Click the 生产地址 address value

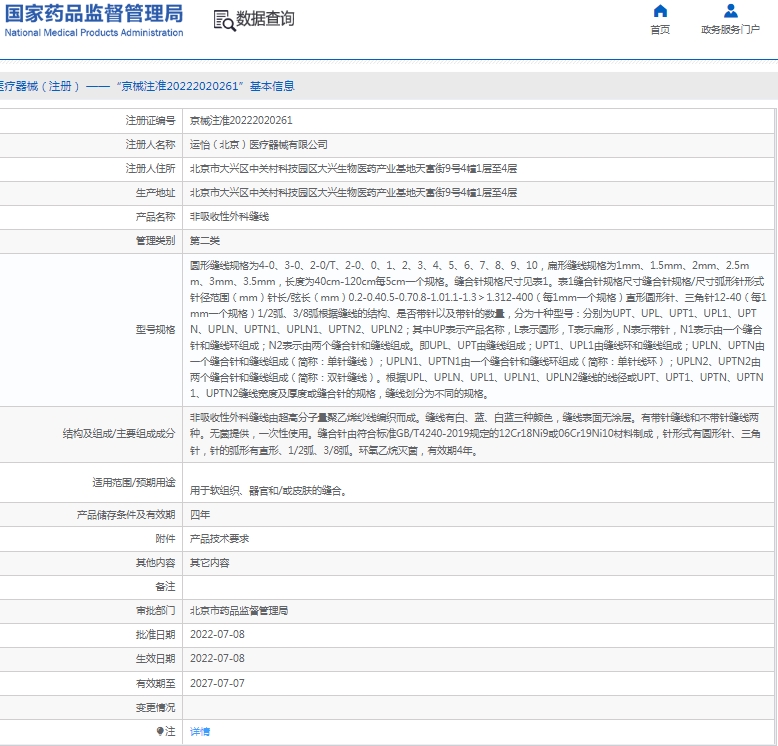tap(353, 192)
